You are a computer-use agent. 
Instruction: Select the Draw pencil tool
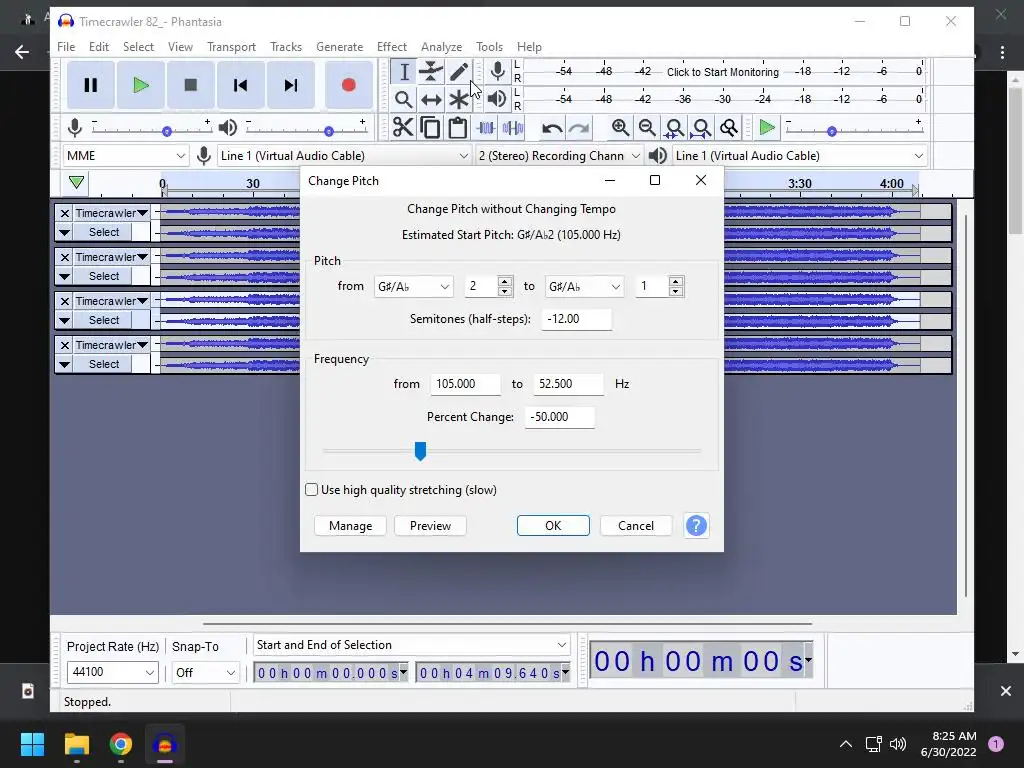(458, 72)
